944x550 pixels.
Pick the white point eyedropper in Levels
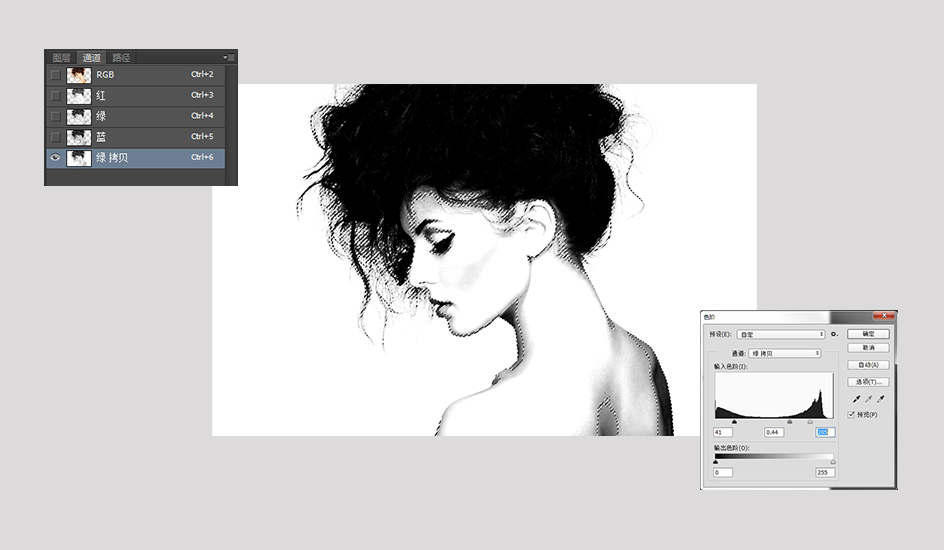[x=880, y=398]
